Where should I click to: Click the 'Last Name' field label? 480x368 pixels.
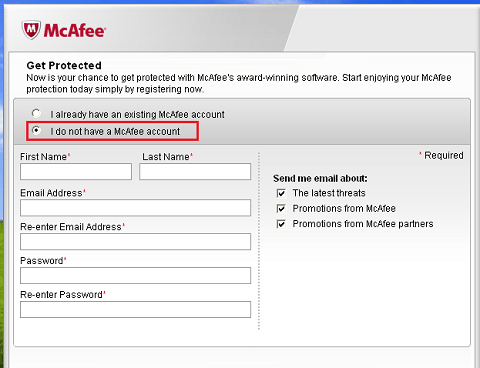[166, 157]
